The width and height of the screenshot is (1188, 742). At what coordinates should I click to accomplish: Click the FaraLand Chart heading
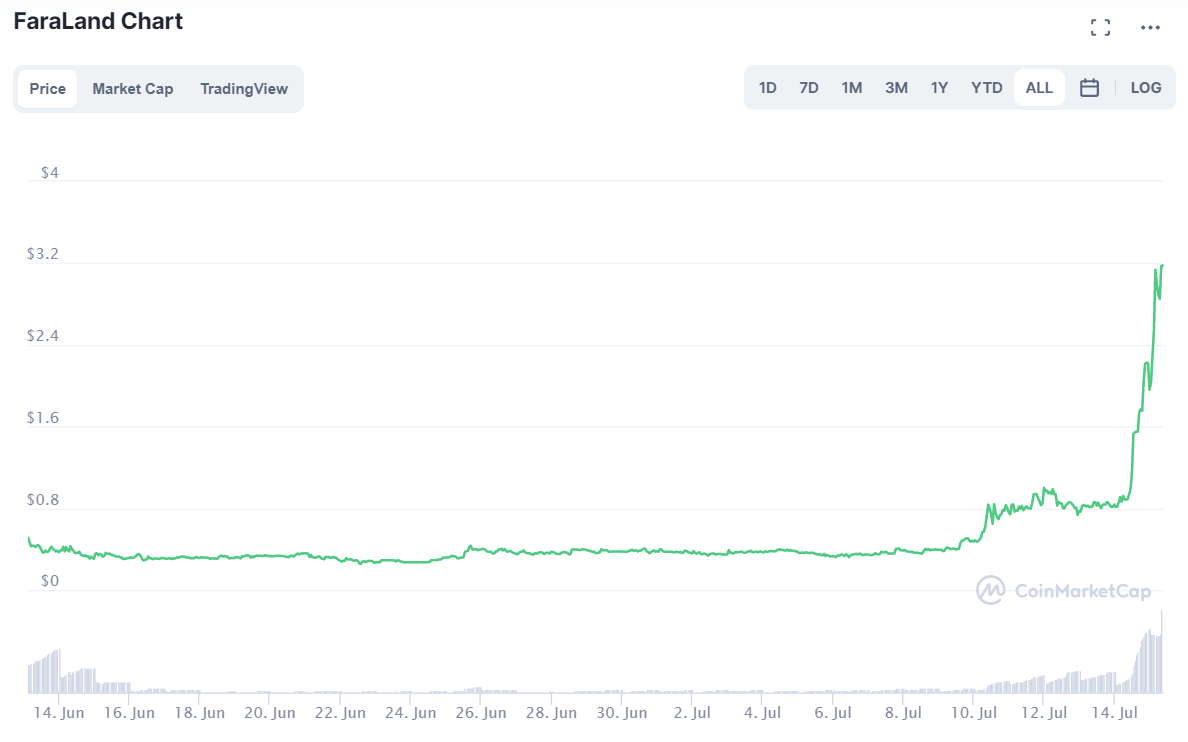98,21
